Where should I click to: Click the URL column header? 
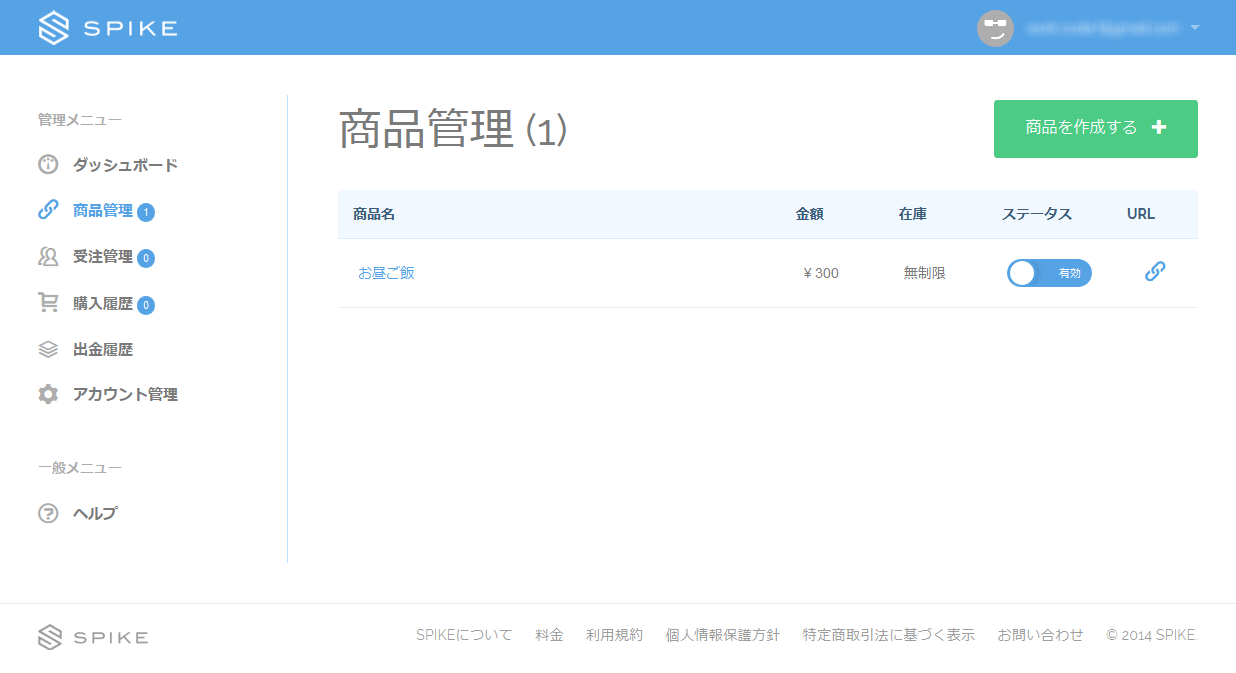tap(1141, 214)
